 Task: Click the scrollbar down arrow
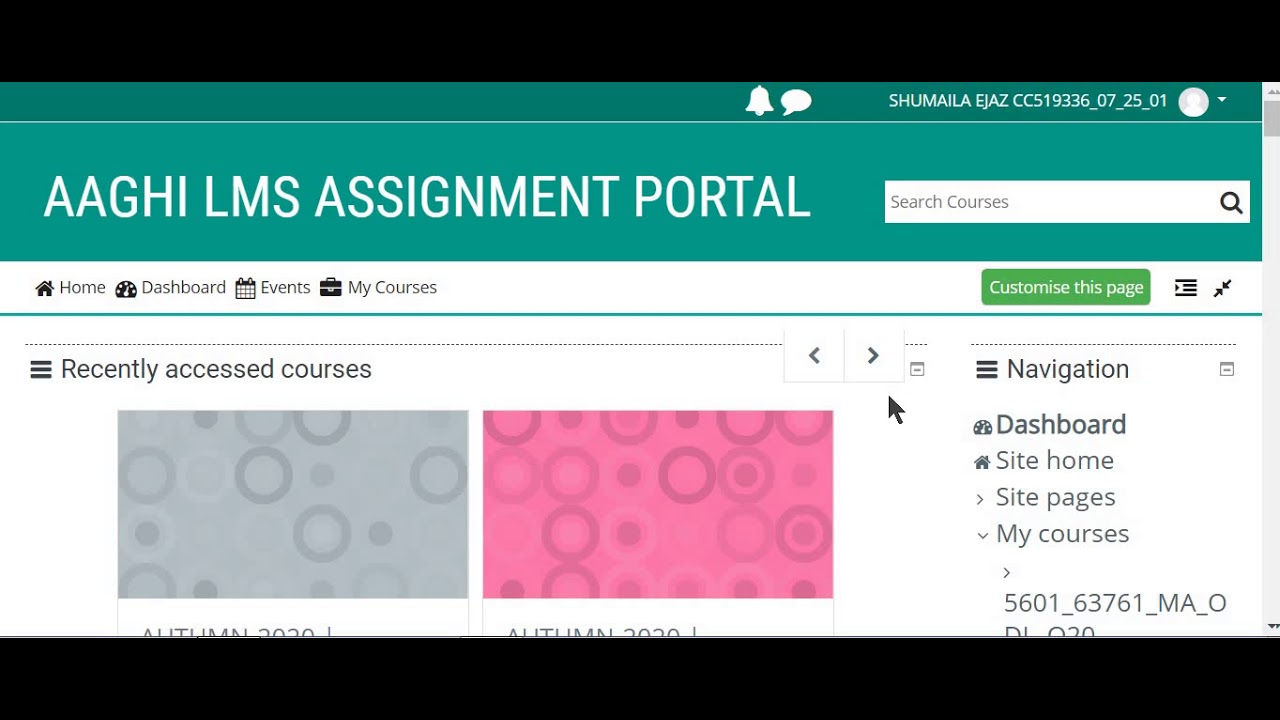(x=1272, y=627)
